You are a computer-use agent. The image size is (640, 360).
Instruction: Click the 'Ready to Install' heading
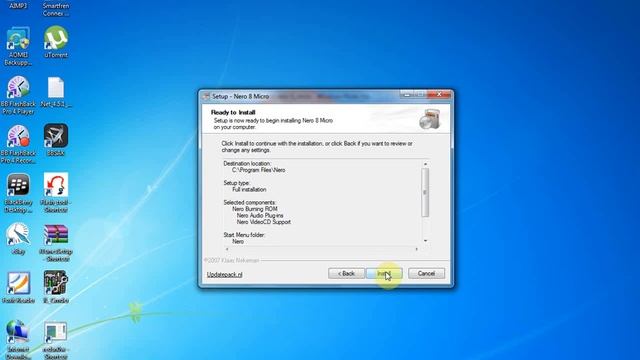[x=233, y=112]
